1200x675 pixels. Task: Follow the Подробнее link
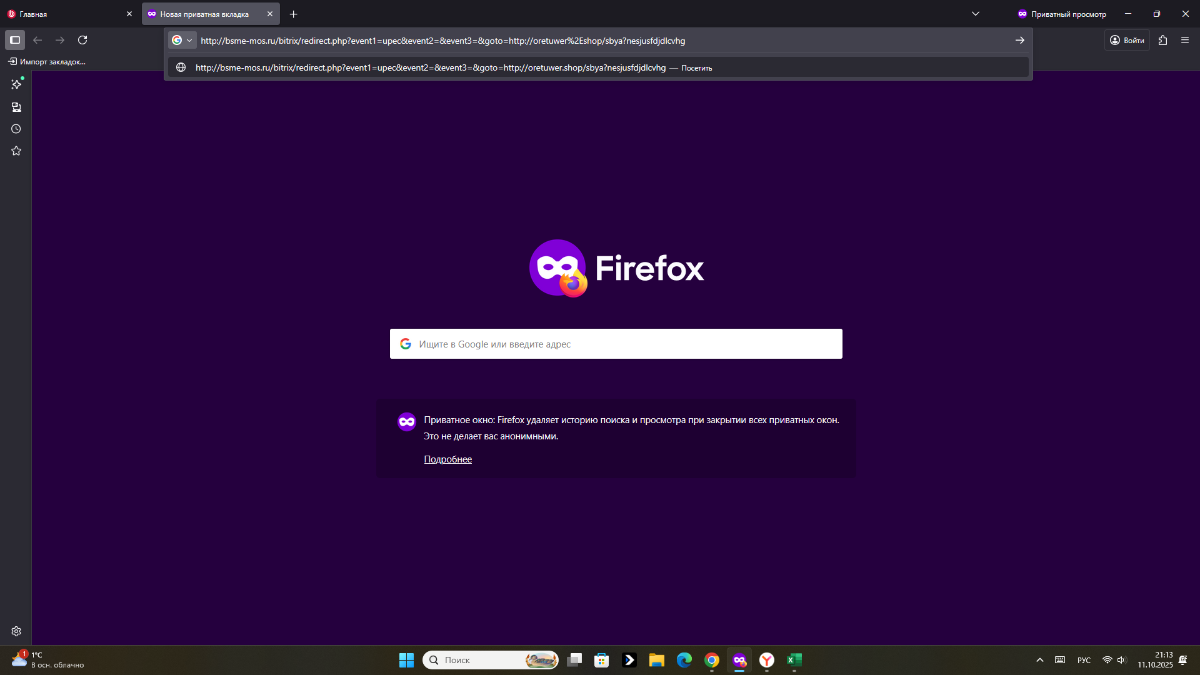click(x=448, y=459)
